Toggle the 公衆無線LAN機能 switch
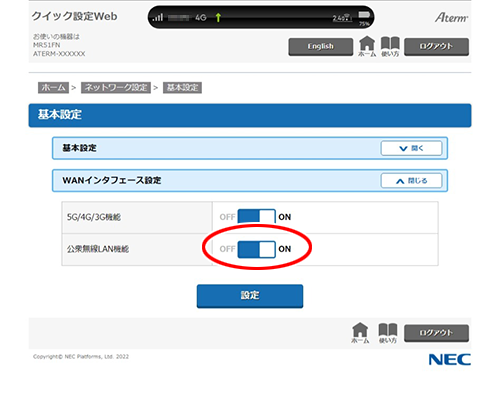 pos(256,249)
